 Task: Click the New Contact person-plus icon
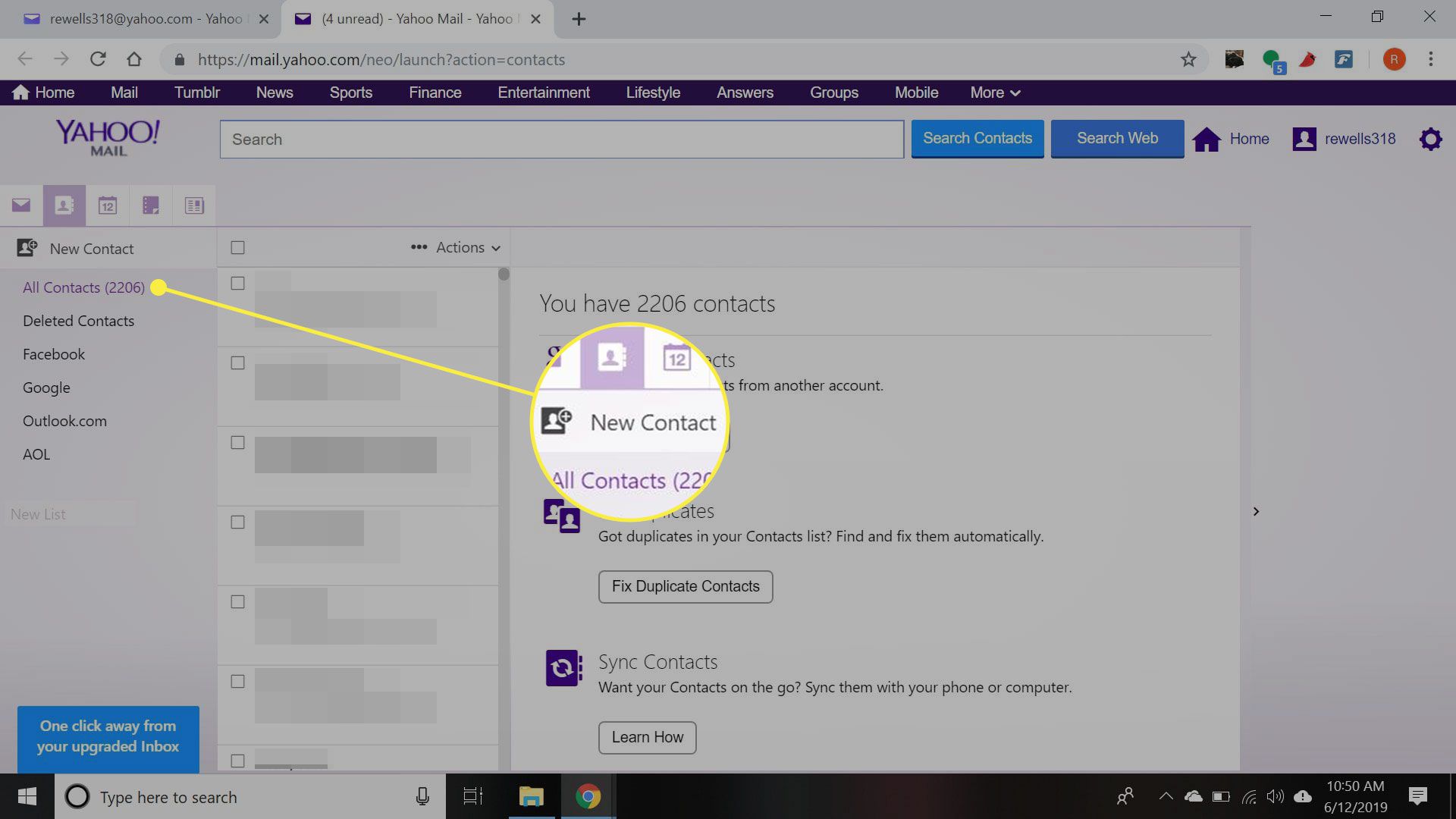27,248
